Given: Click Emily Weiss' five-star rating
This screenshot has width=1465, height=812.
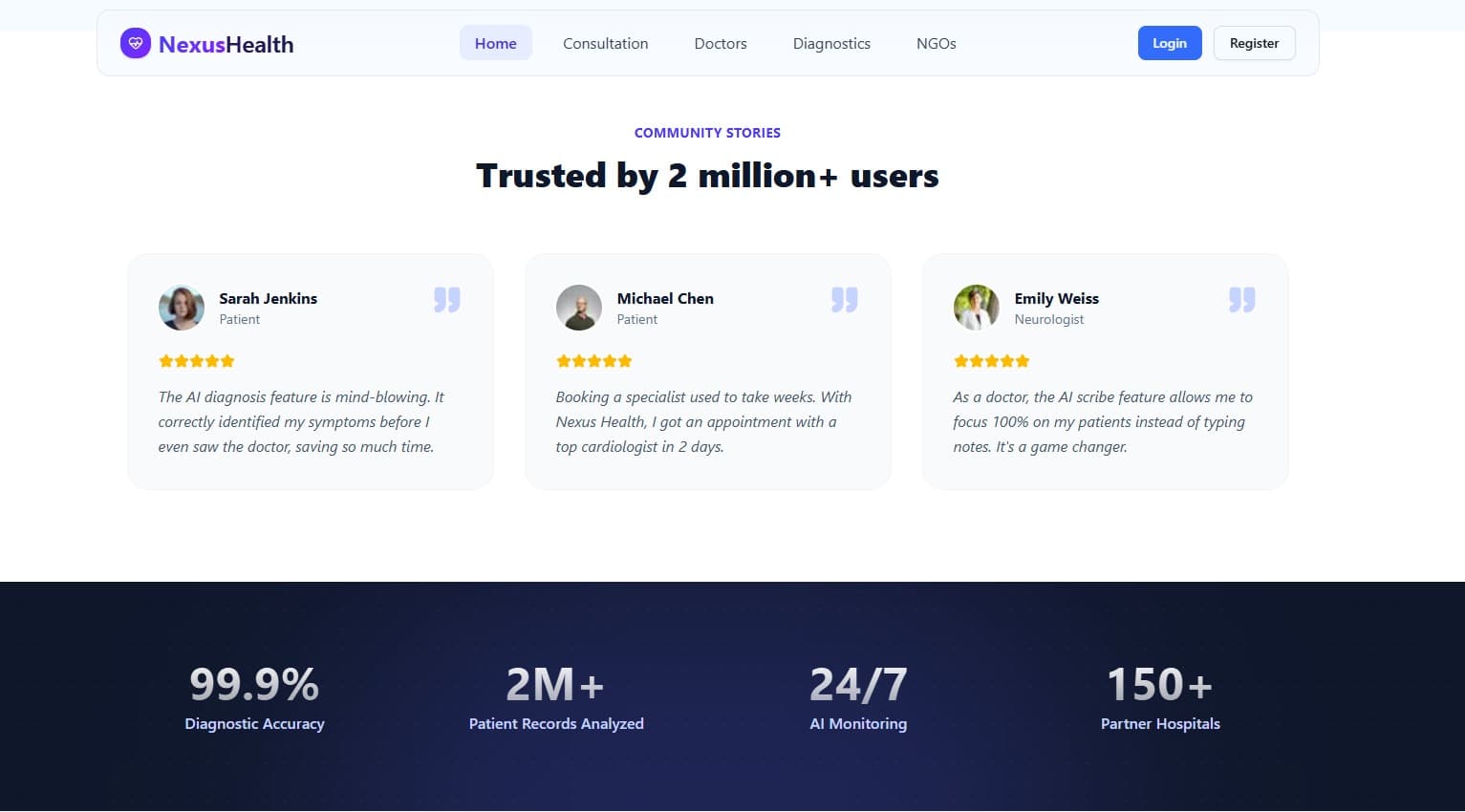Looking at the screenshot, I should click(x=991, y=361).
